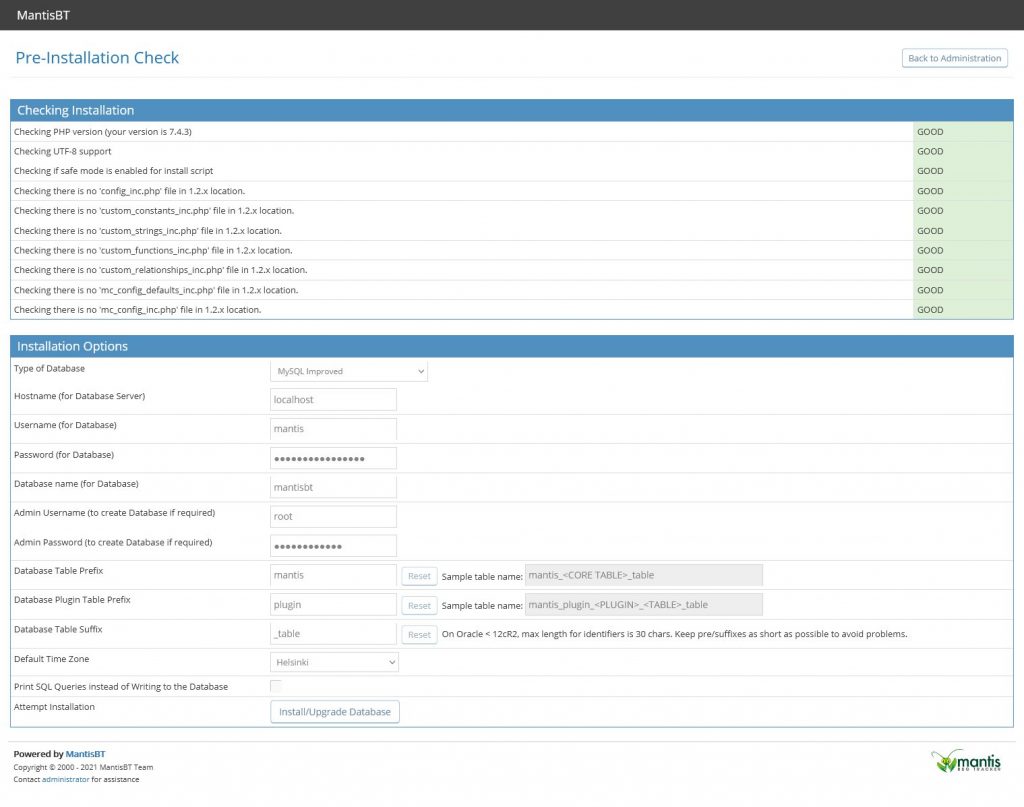This screenshot has height=807, width=1024.
Task: Expand the database type combo box
Action: click(347, 371)
